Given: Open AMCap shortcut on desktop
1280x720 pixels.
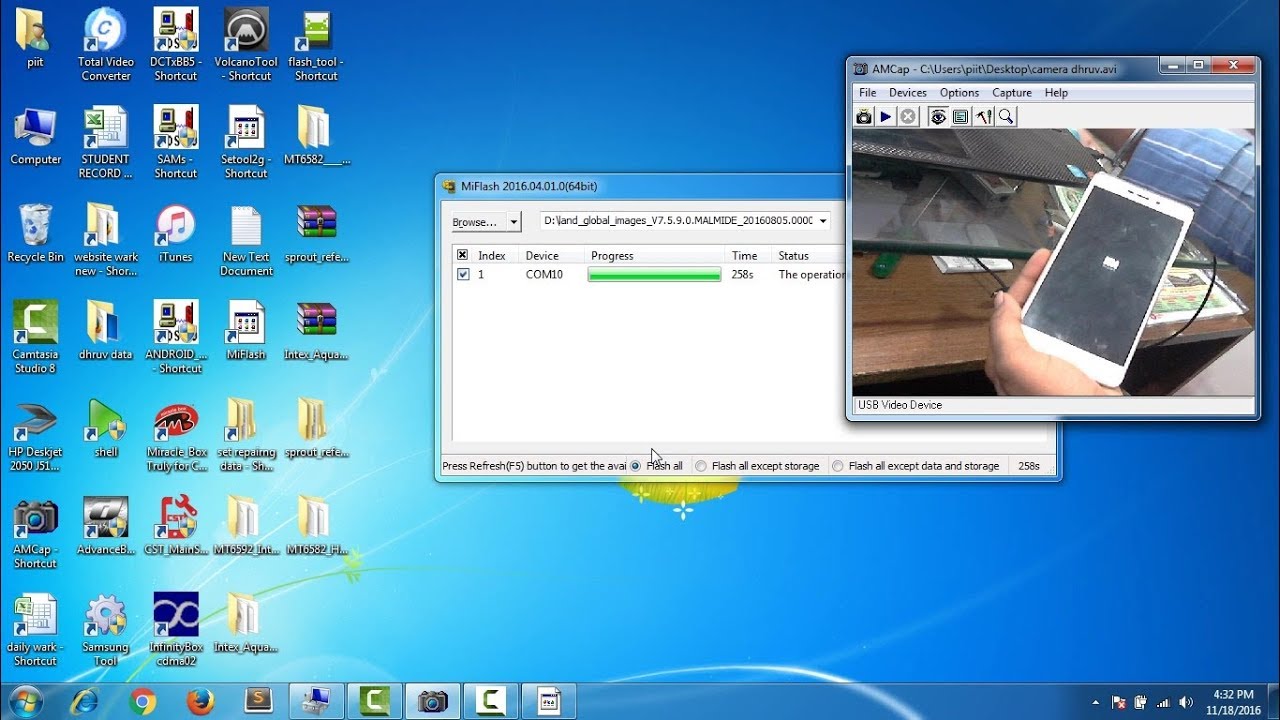Looking at the screenshot, I should pos(35,533).
